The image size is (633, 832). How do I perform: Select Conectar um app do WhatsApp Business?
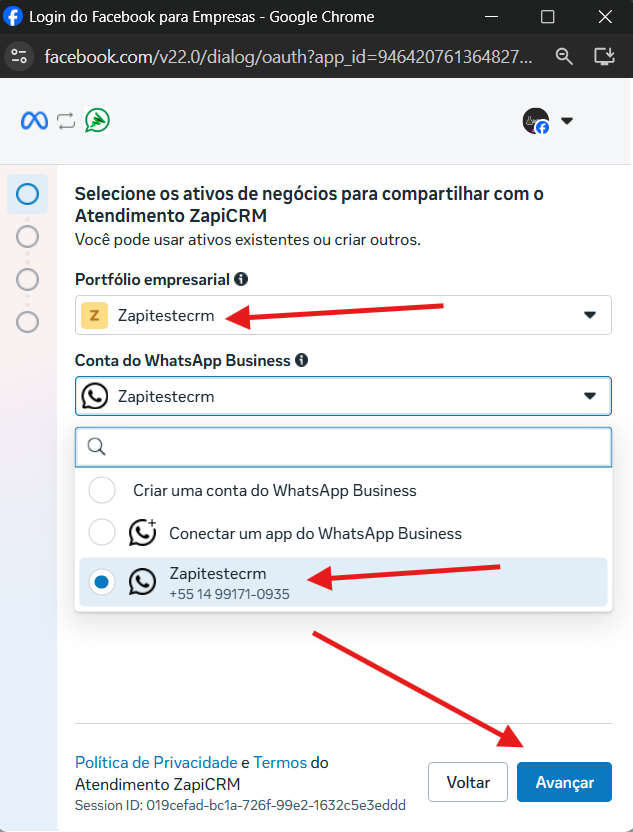343,533
